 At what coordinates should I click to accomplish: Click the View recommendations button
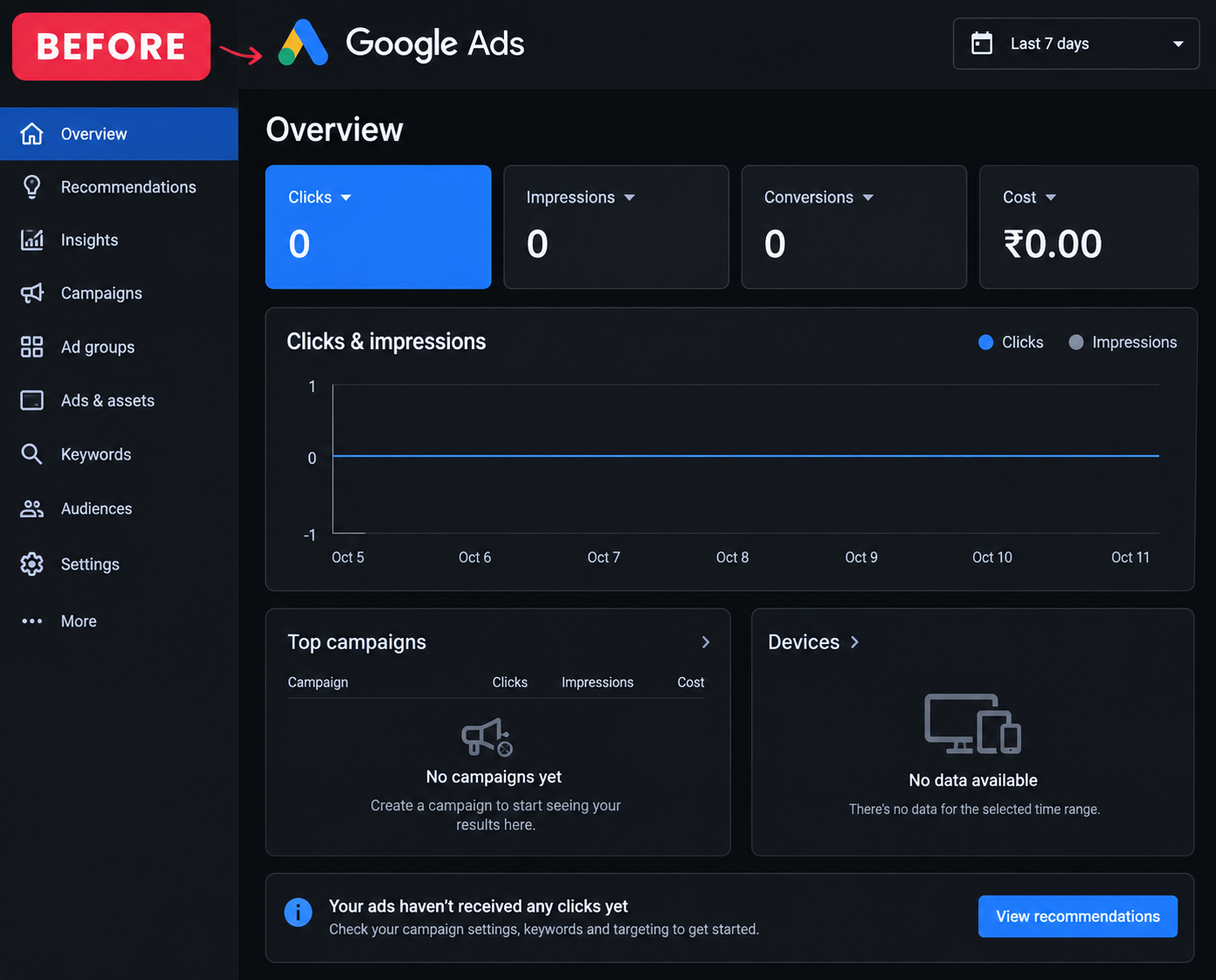[x=1078, y=916]
